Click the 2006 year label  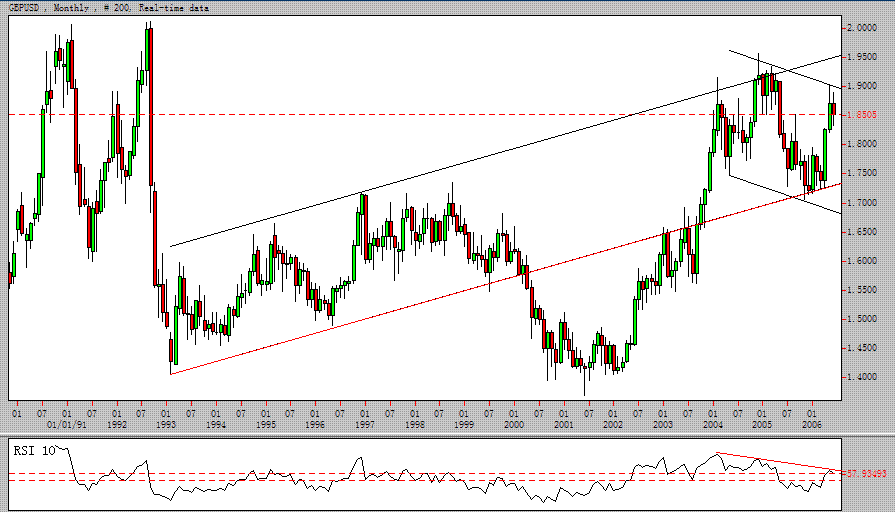coord(812,425)
